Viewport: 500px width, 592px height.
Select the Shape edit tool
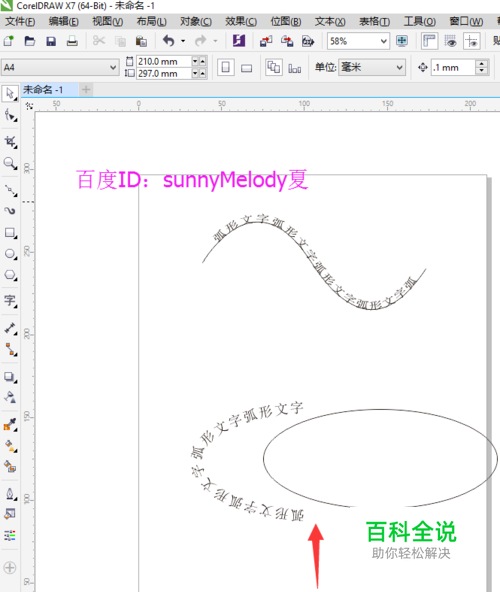click(10, 115)
